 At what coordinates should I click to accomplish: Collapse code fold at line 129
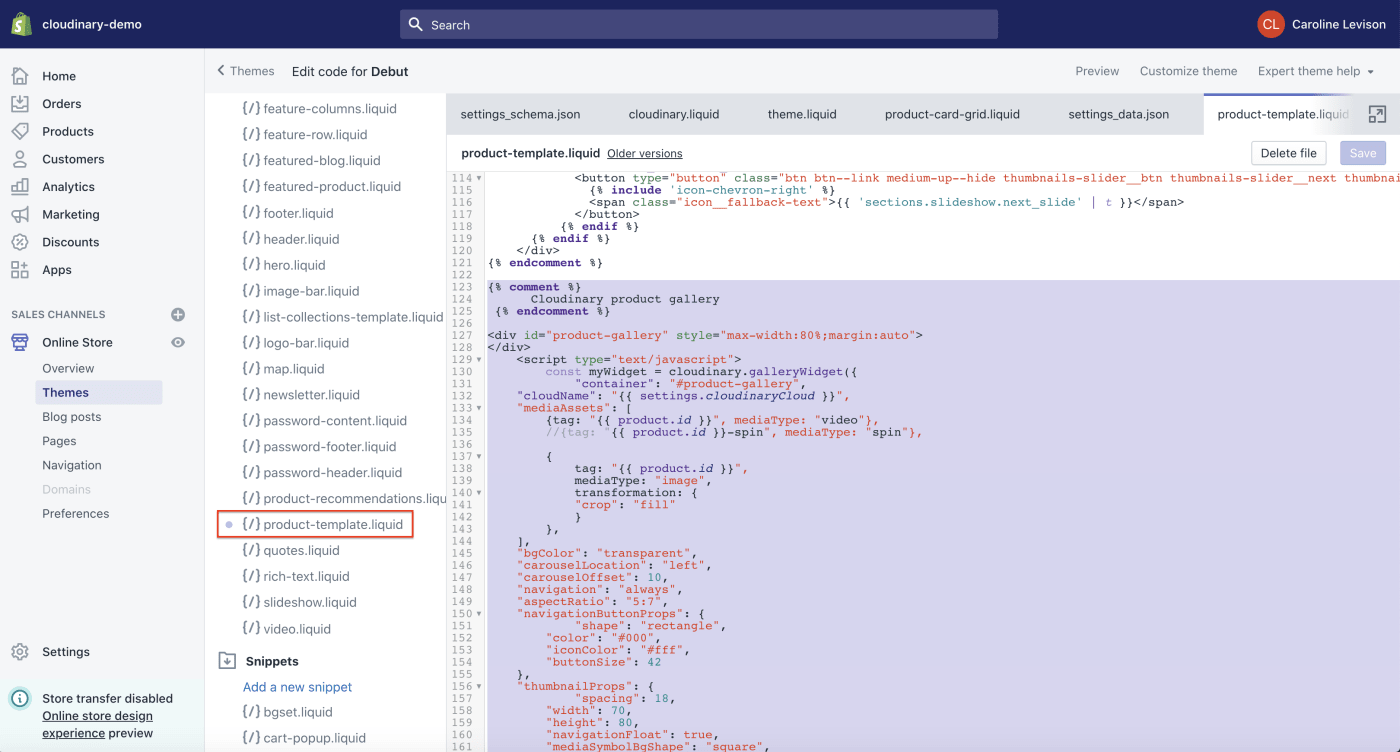pyautogui.click(x=479, y=359)
